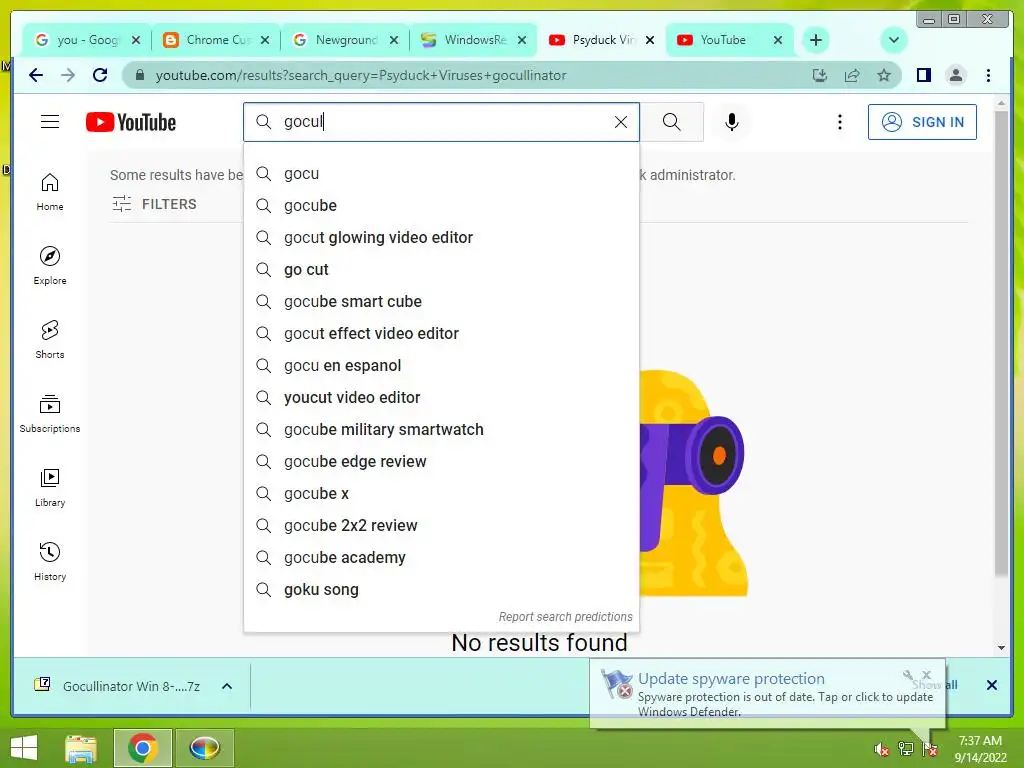The height and width of the screenshot is (768, 1024).
Task: Share this page icon
Action: click(x=852, y=75)
